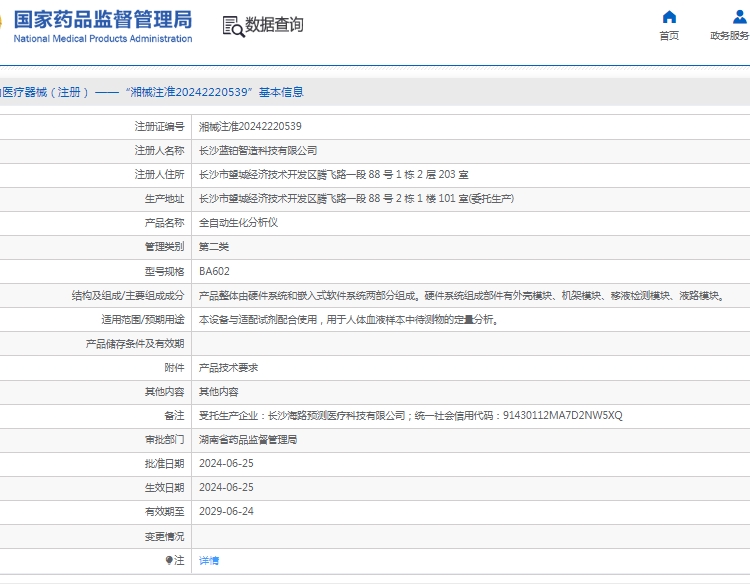Click the 附件 row label

[174, 367]
